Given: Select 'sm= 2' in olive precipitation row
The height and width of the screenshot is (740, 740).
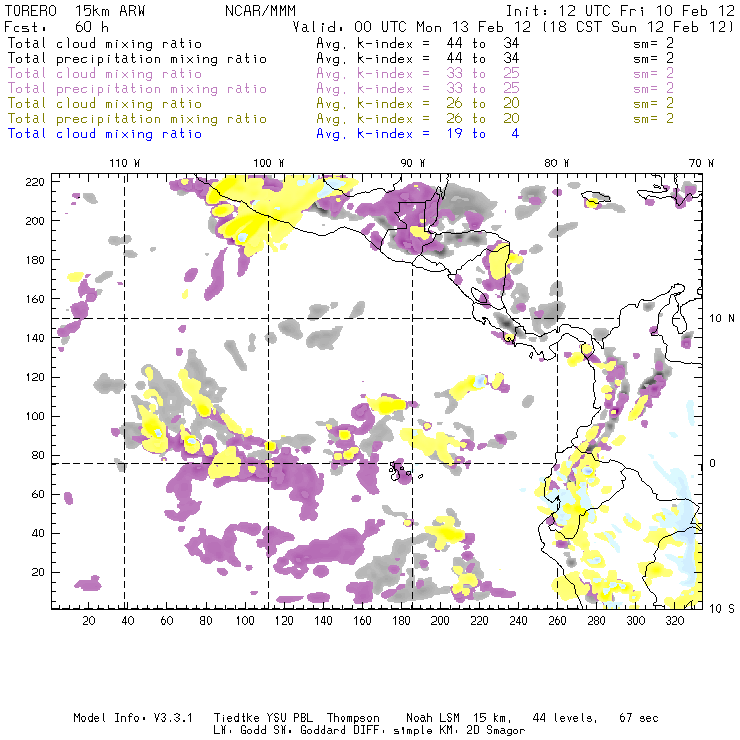Looking at the screenshot, I should (x=654, y=119).
